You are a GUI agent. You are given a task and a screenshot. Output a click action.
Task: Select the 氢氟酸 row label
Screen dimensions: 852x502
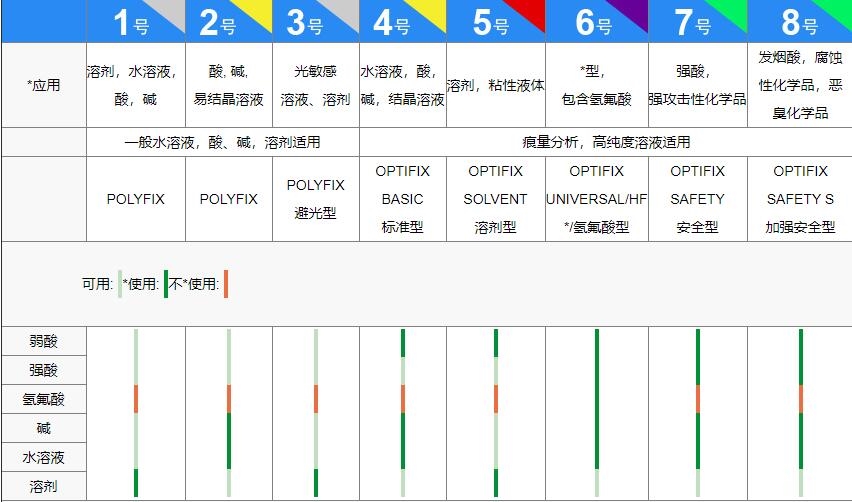[x=43, y=399]
